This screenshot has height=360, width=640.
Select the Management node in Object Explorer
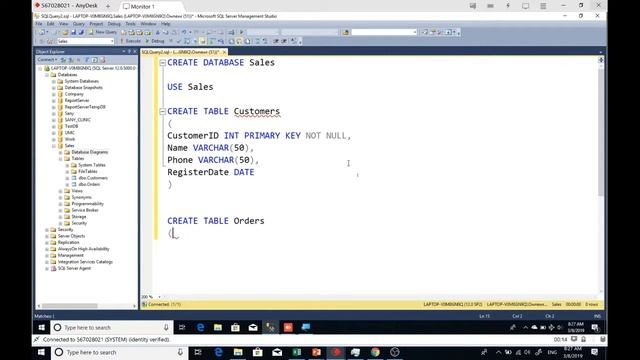pos(71,255)
